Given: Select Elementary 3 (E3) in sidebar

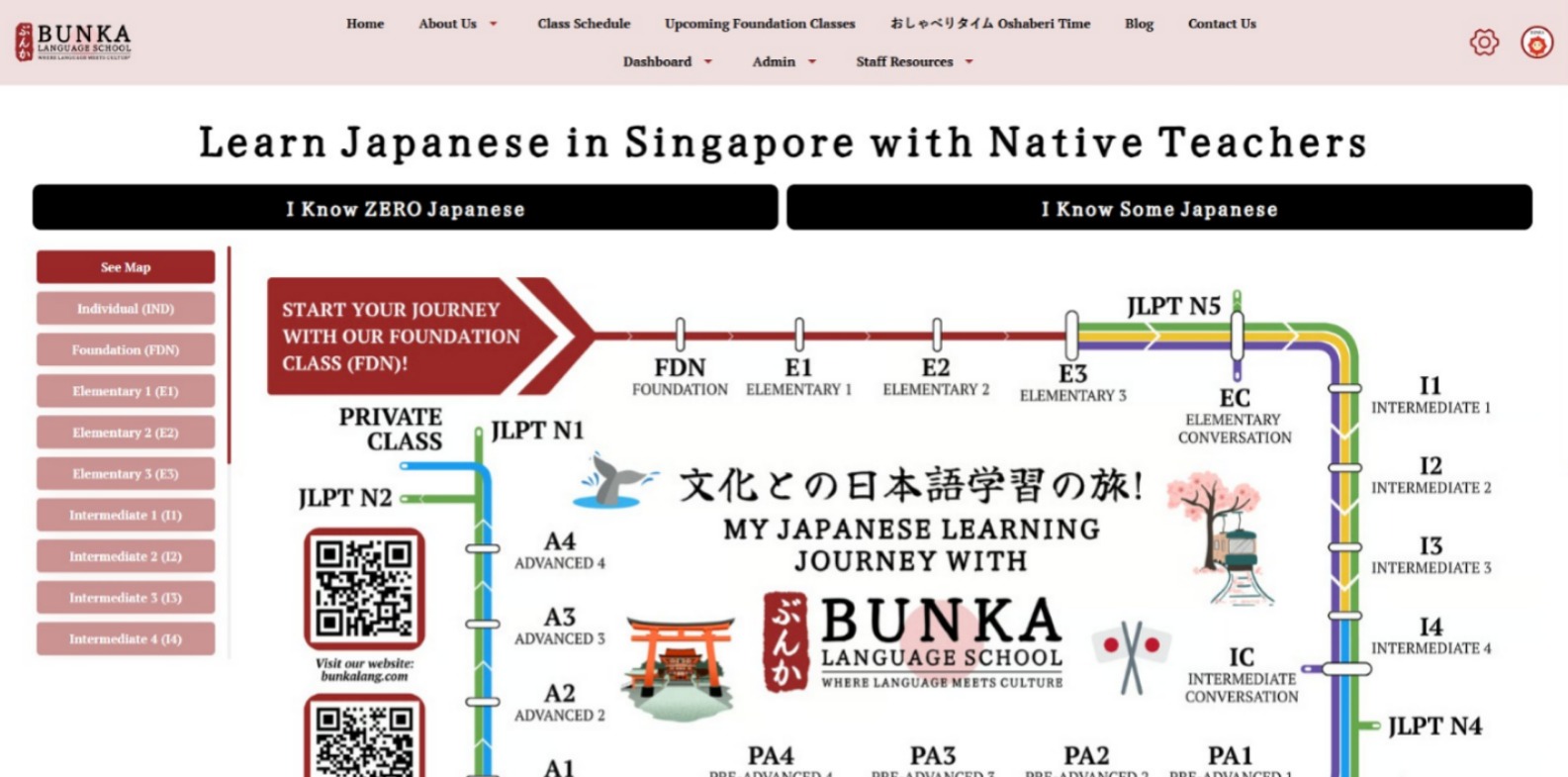Looking at the screenshot, I should pos(126,474).
